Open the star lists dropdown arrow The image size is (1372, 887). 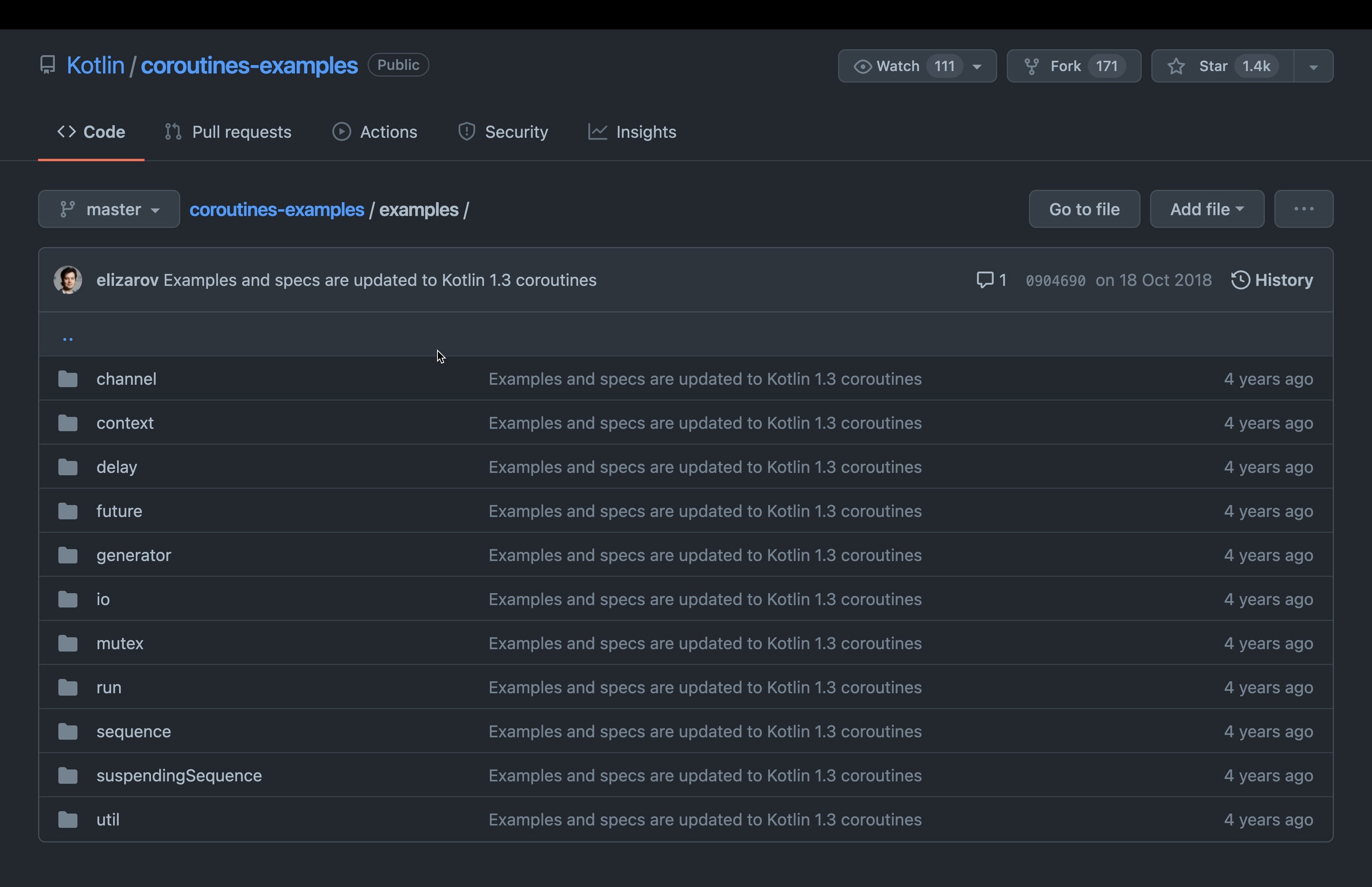1313,66
